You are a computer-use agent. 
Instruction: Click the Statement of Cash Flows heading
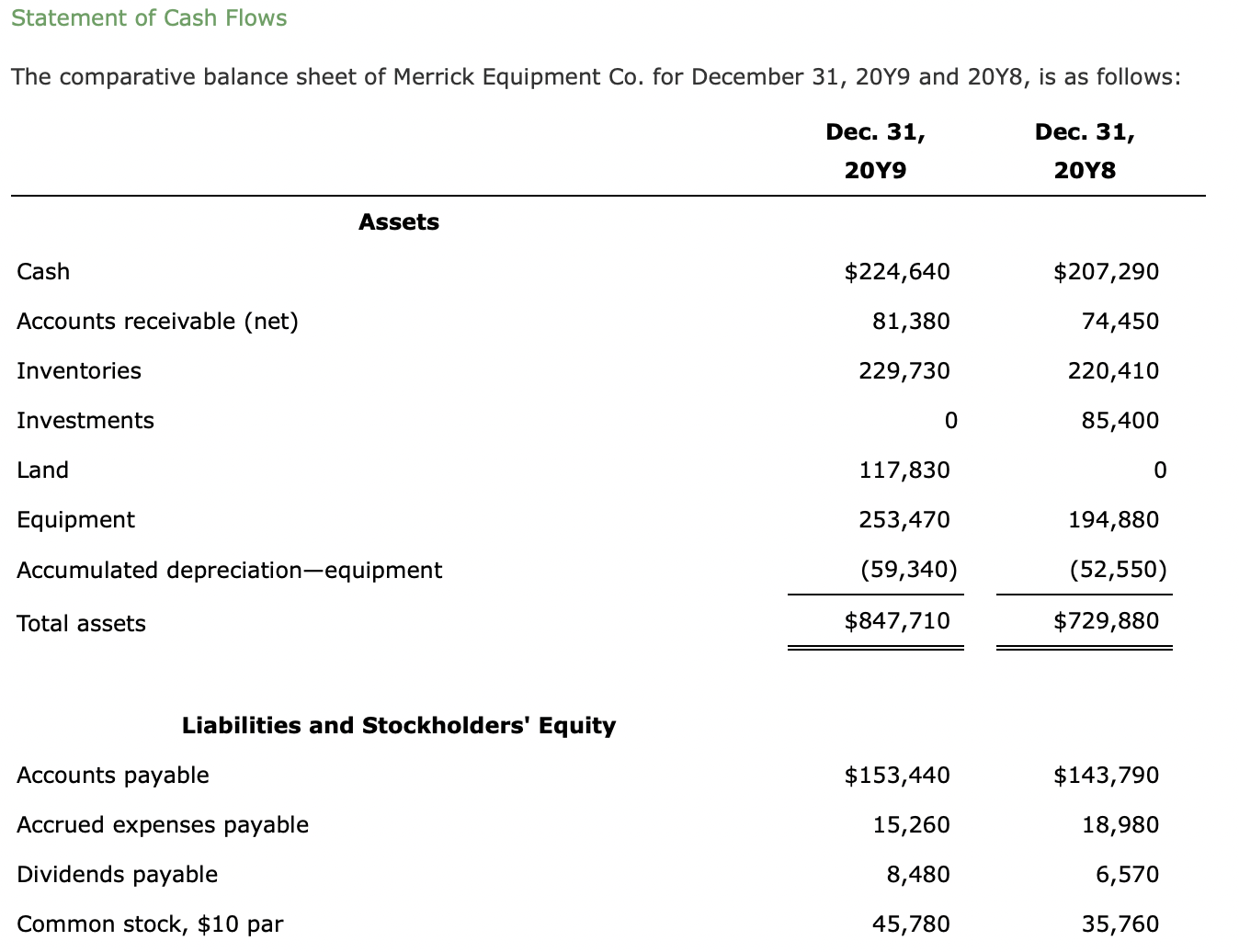pos(149,18)
